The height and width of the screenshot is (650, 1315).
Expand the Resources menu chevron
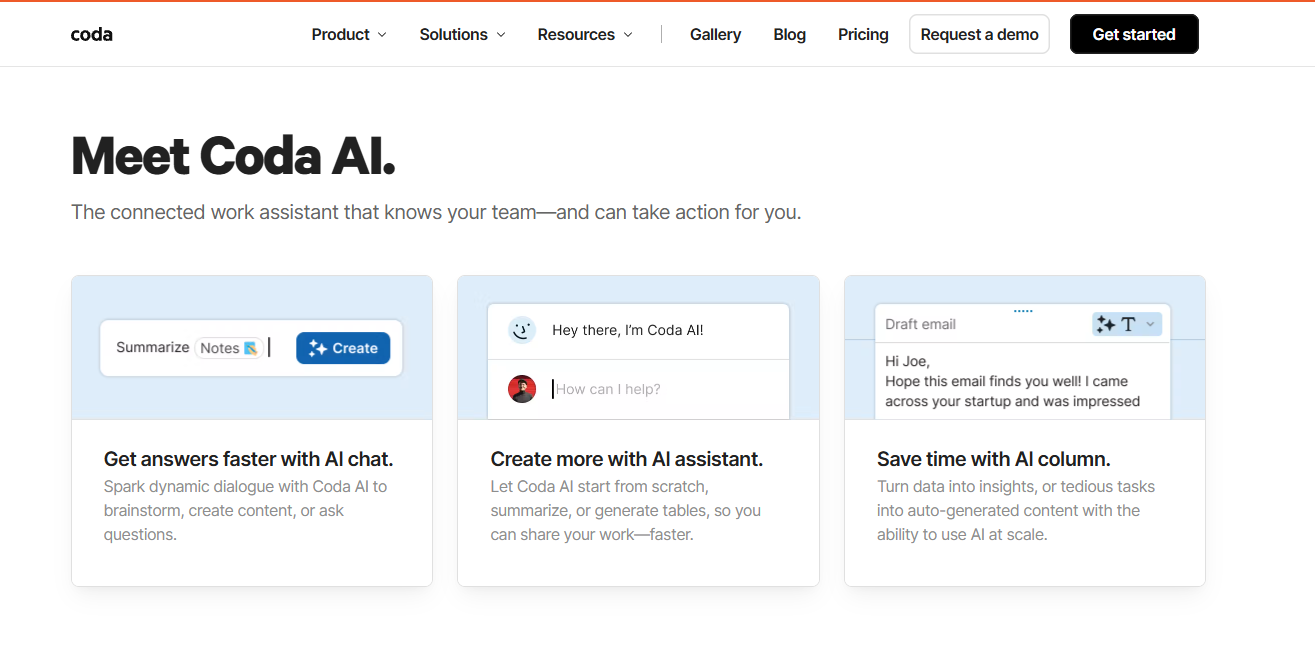click(628, 35)
